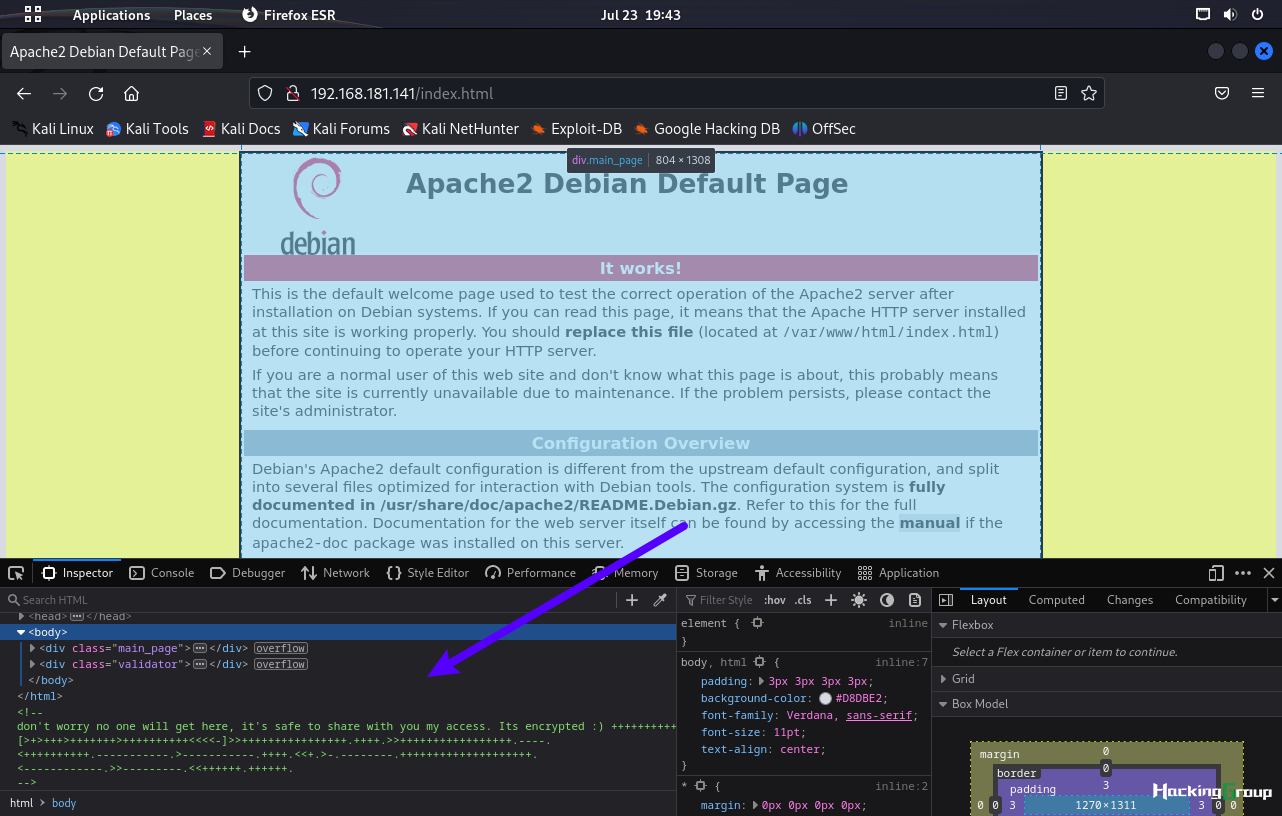Screen dimensions: 1282x816
Task: Click the #D8DBE2 background-color swatch
Action: coord(825,698)
